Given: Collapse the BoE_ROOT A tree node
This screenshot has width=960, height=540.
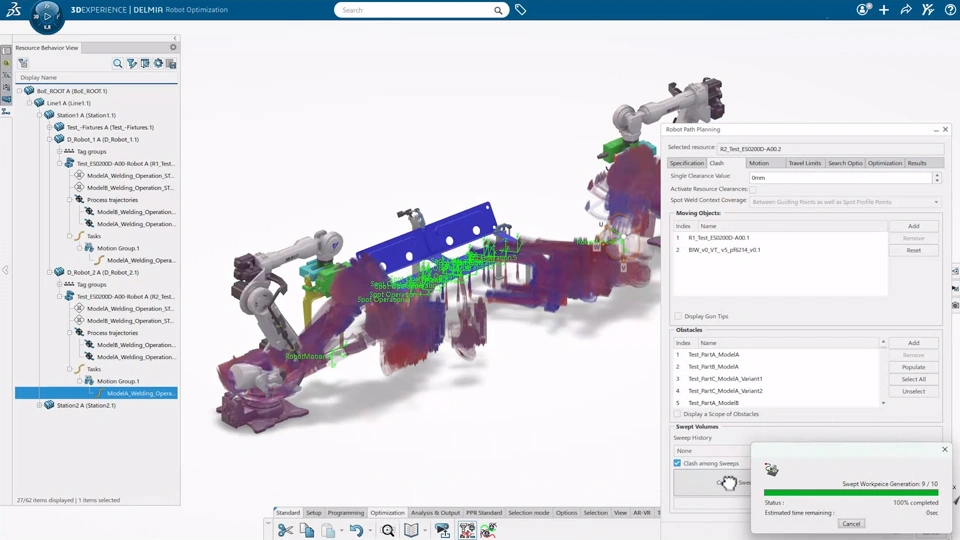Looking at the screenshot, I should (19, 91).
